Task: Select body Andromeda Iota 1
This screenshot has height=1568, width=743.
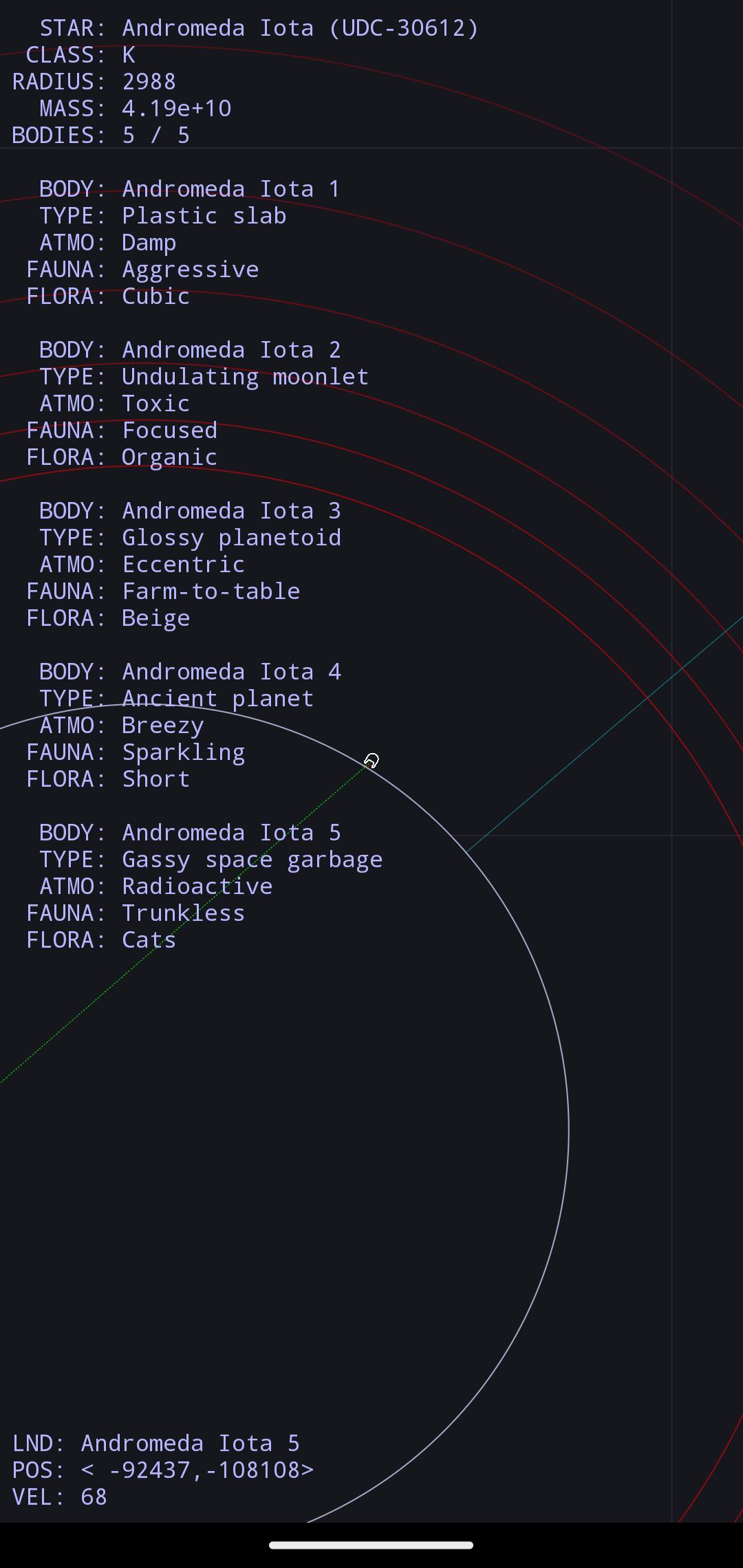Action: pyautogui.click(x=232, y=189)
